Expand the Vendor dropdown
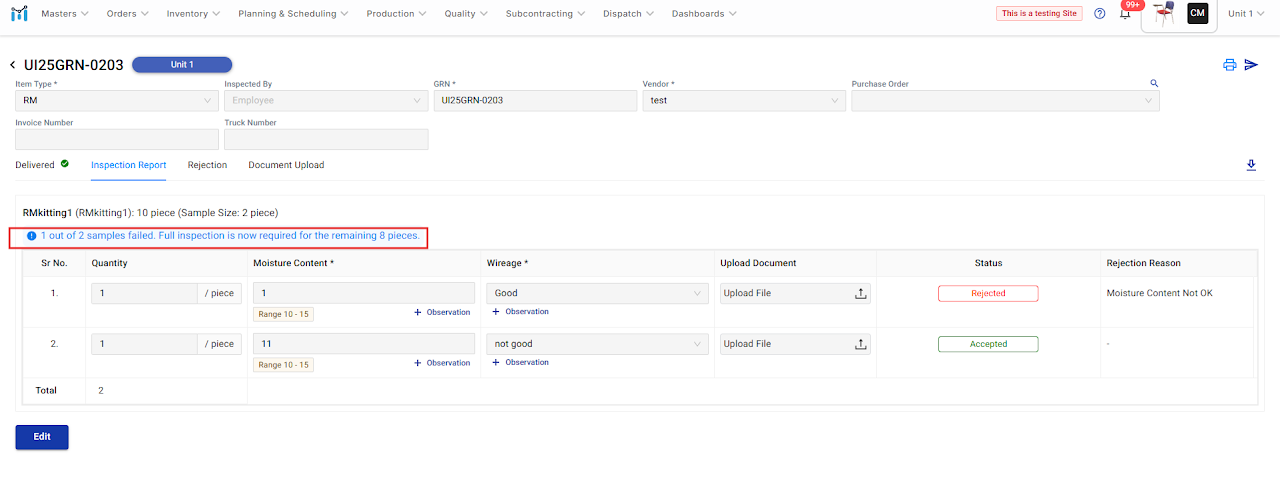 [x=744, y=101]
